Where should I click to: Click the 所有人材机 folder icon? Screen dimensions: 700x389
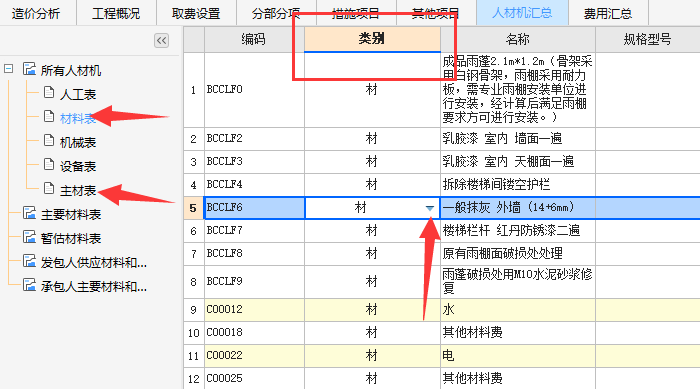[29, 69]
